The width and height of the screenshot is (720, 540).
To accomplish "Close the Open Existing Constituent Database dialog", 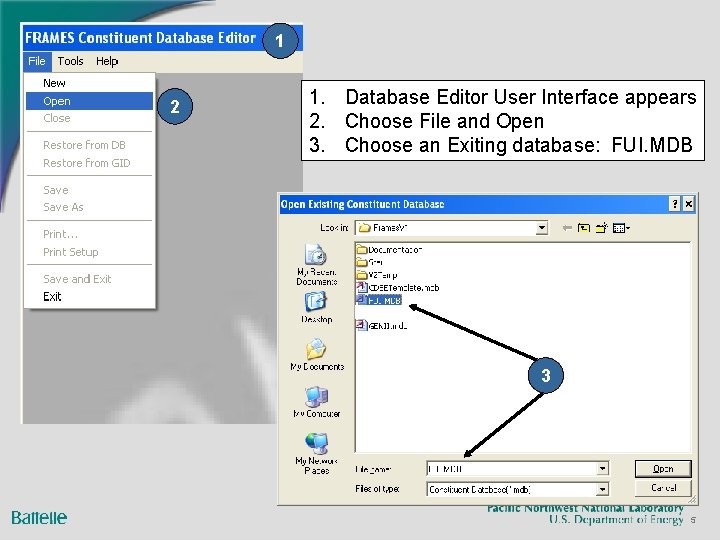I will (688, 204).
